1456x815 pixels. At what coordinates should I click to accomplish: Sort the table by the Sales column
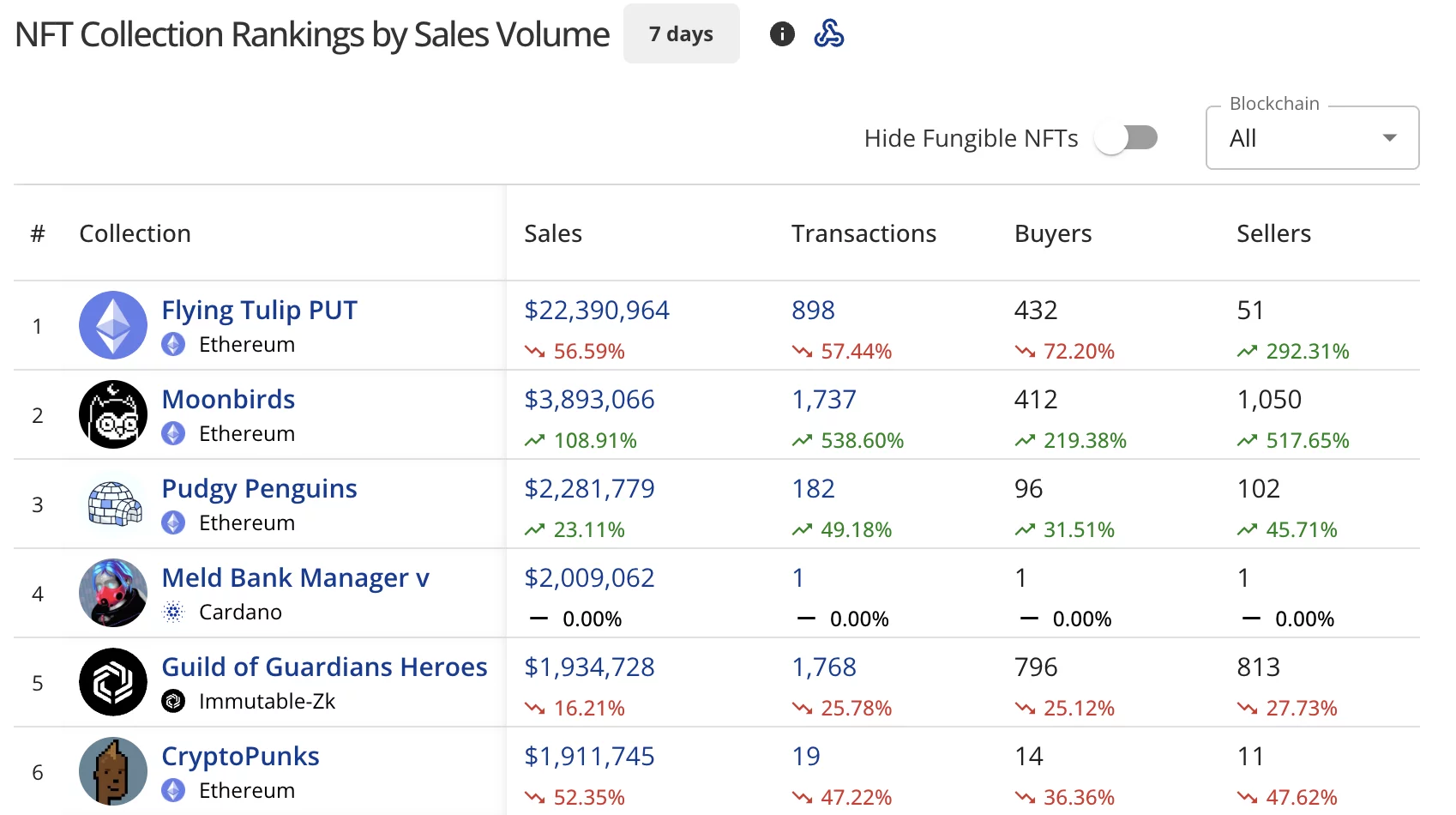coord(553,232)
